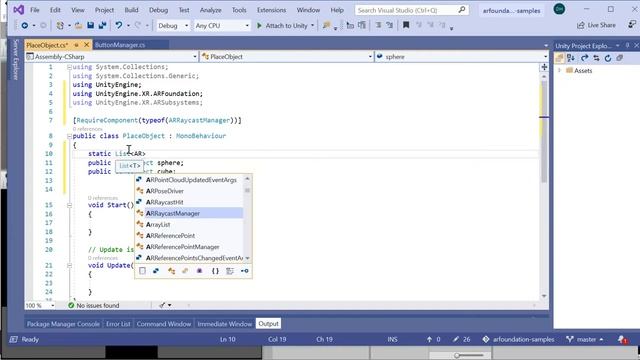
Task: Click the green Attach to Unity play button
Action: click(x=259, y=25)
